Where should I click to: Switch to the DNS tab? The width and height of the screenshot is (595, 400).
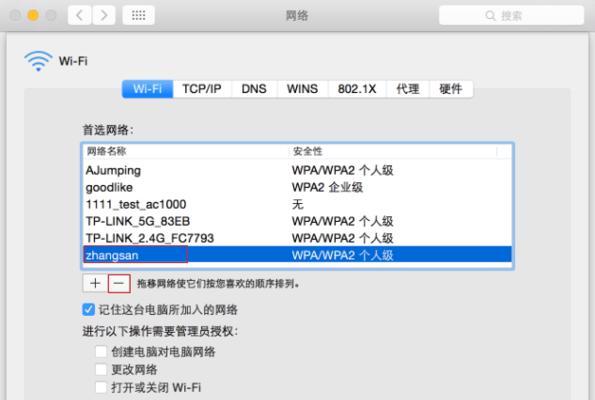(x=254, y=89)
